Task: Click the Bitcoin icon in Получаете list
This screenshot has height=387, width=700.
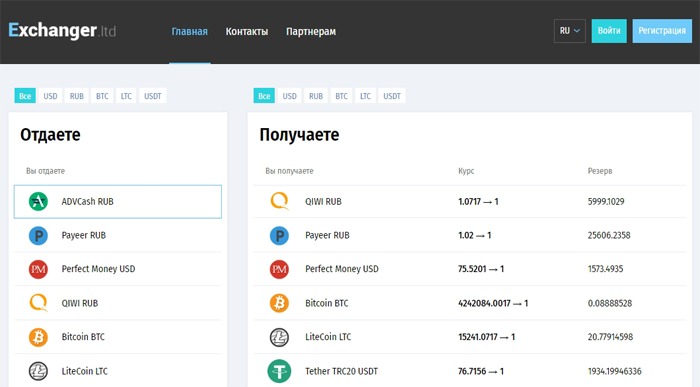Action: point(279,303)
